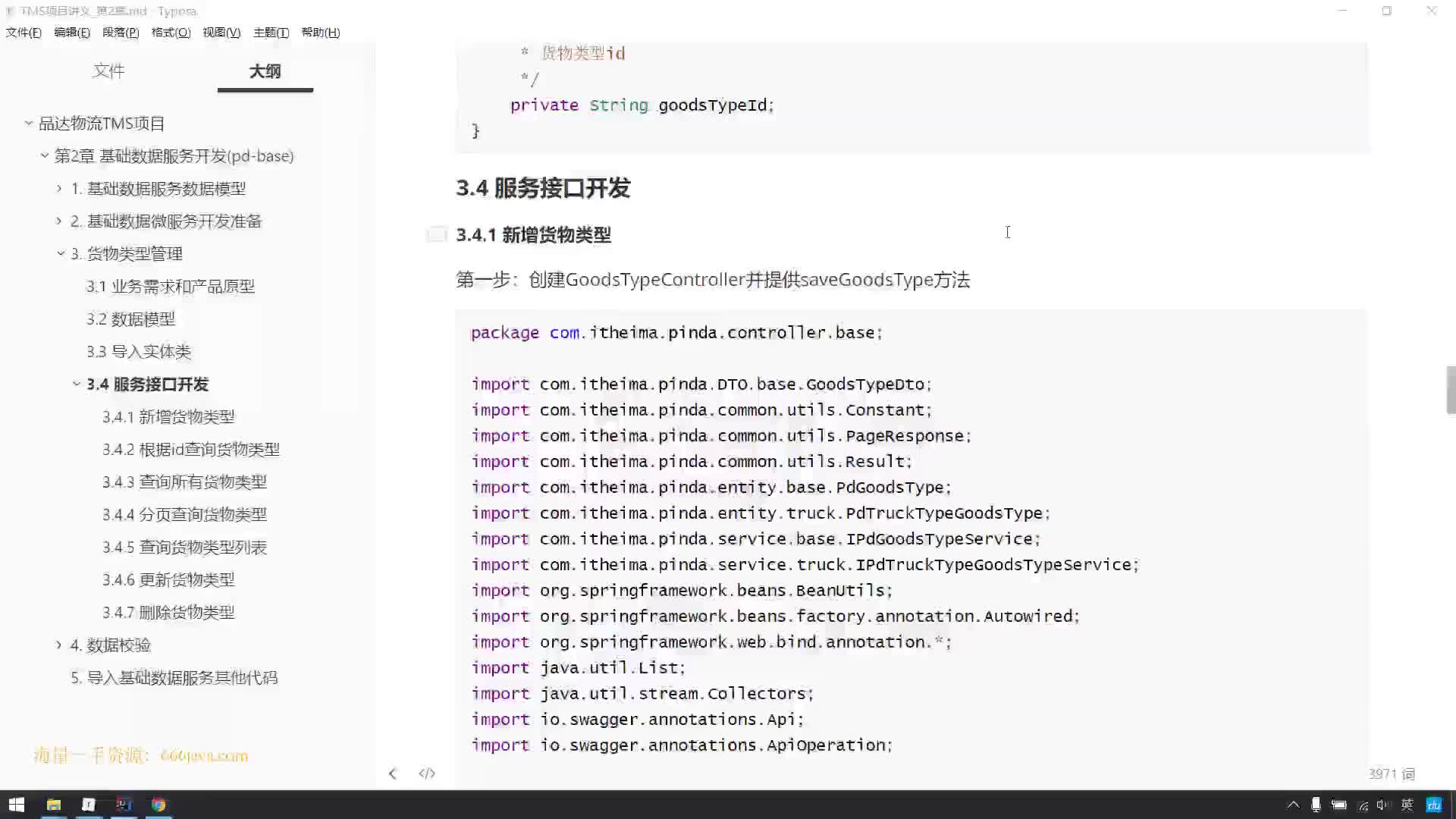Open 帮助(H) menu
The image size is (1456, 819).
320,32
